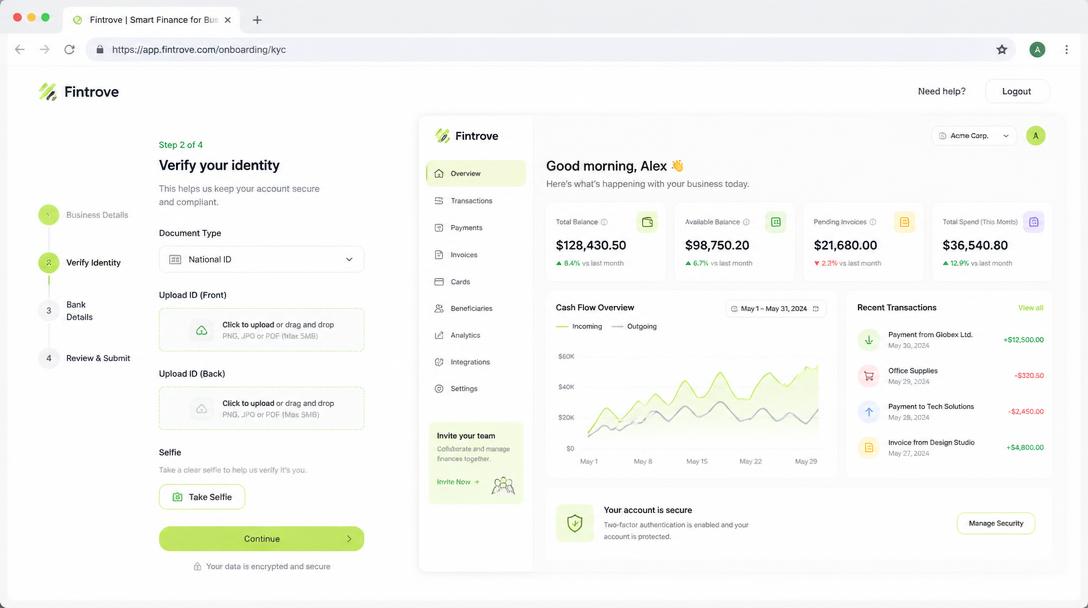The height and width of the screenshot is (608, 1088).
Task: Open the browser profile avatar A
Action: pyautogui.click(x=1037, y=49)
